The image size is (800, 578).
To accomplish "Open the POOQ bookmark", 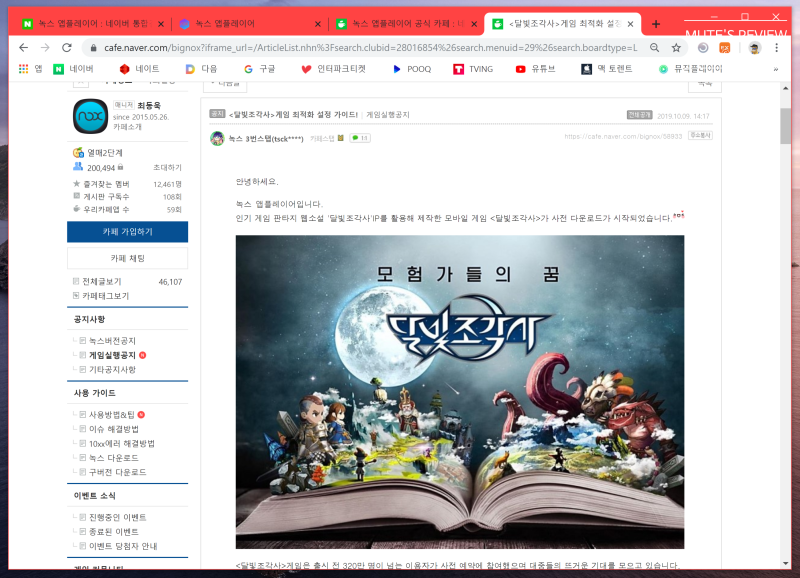I will coord(412,69).
